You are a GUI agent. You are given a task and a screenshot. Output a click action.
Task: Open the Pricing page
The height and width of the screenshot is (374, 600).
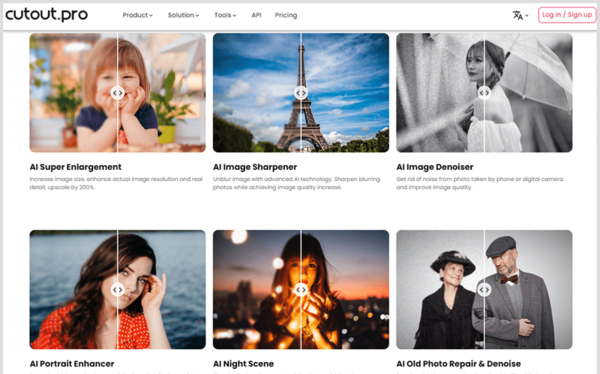[286, 15]
